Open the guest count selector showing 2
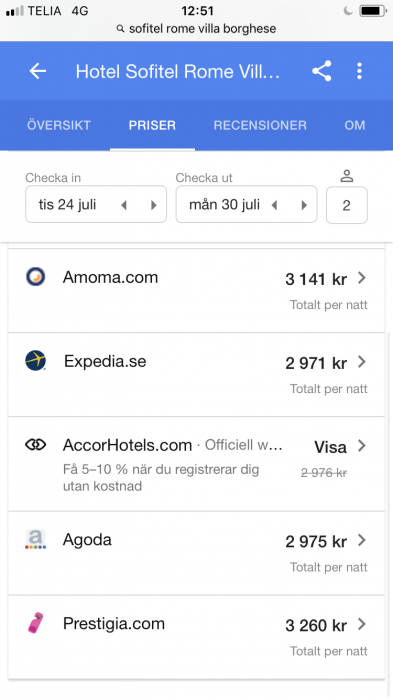 coord(347,205)
